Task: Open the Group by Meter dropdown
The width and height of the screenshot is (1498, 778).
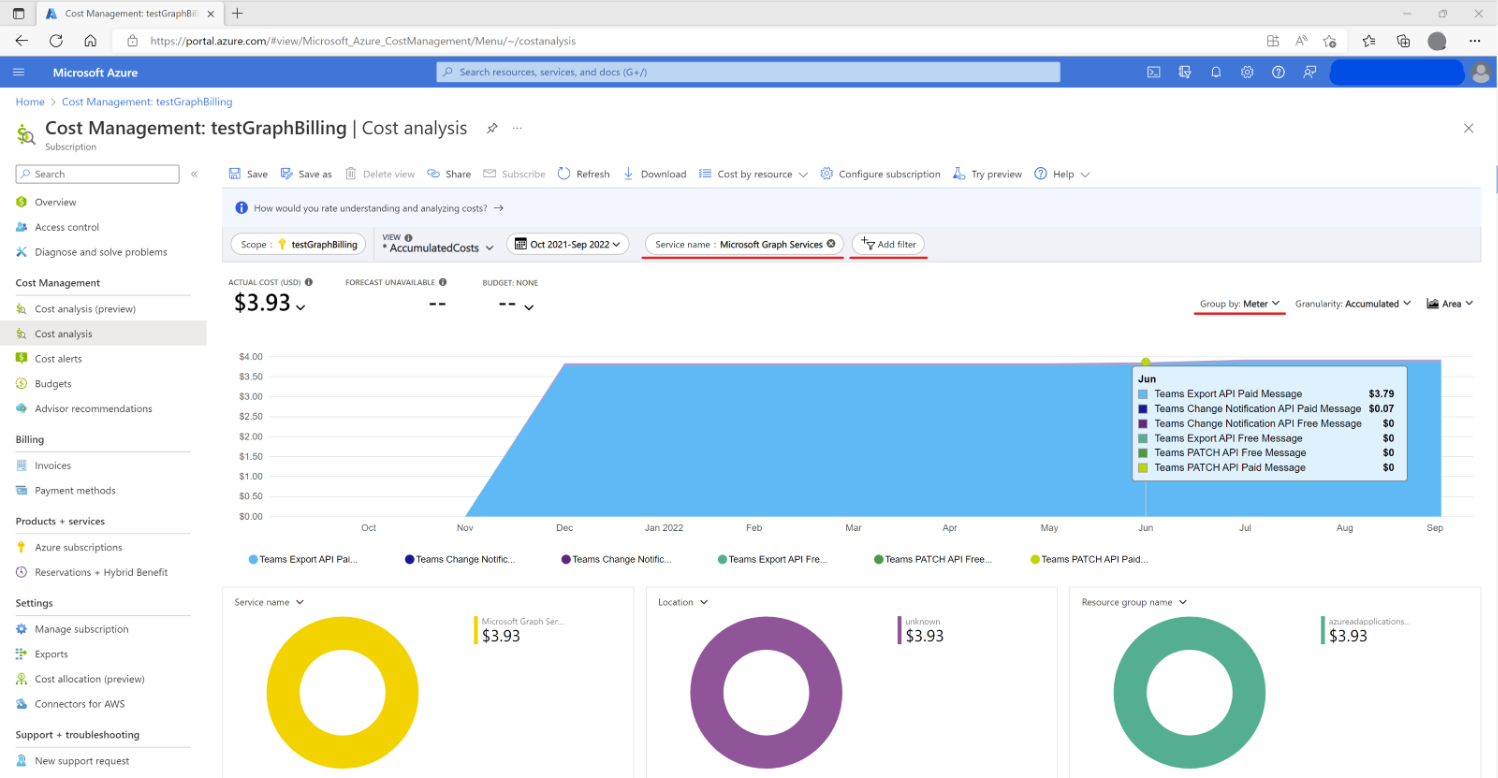Action: (x=1239, y=303)
